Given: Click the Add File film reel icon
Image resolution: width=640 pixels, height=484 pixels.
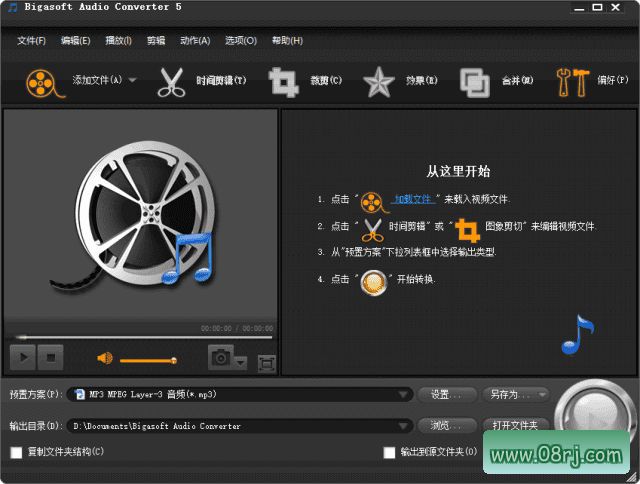Looking at the screenshot, I should click(41, 82).
